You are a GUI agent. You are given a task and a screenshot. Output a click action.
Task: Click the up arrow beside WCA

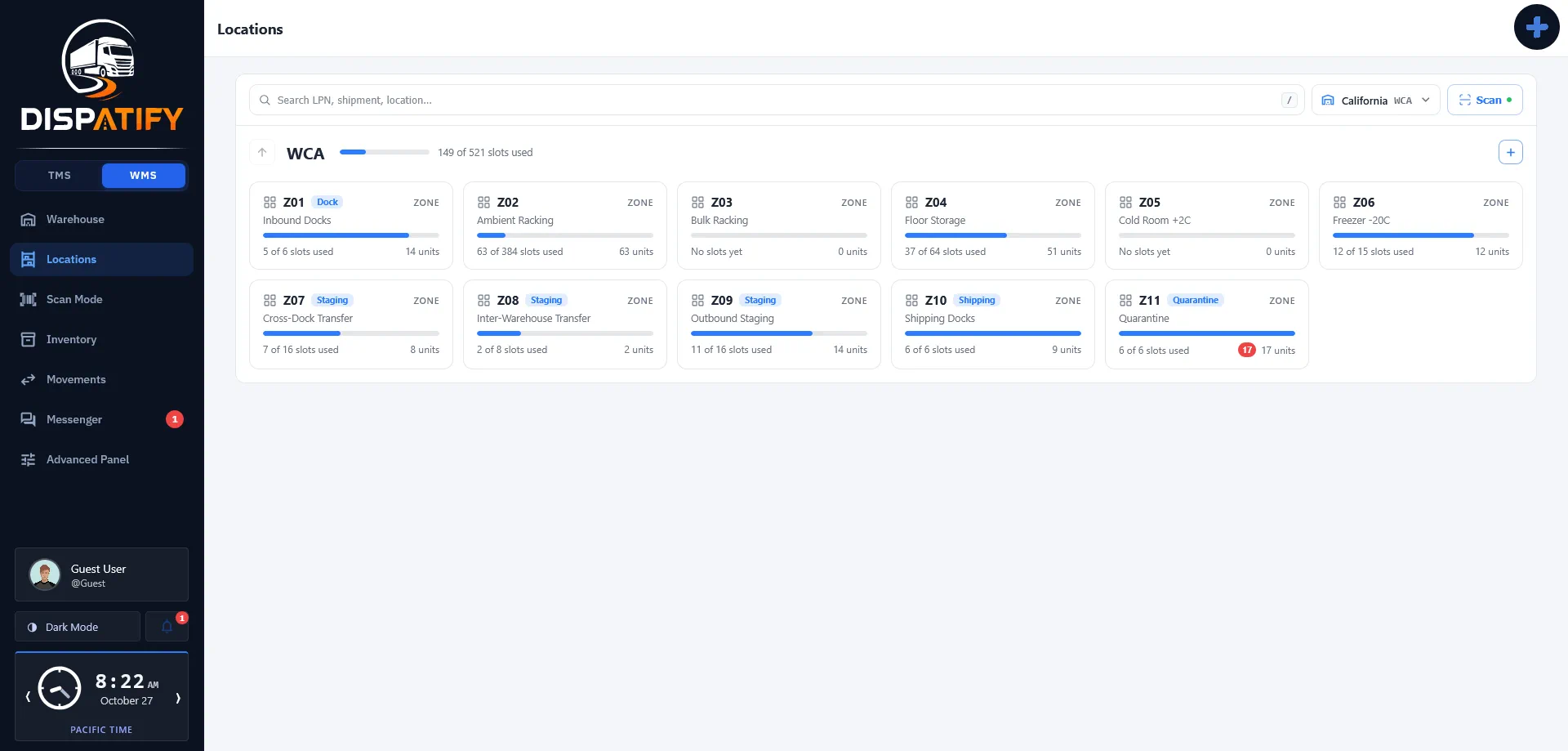[262, 152]
